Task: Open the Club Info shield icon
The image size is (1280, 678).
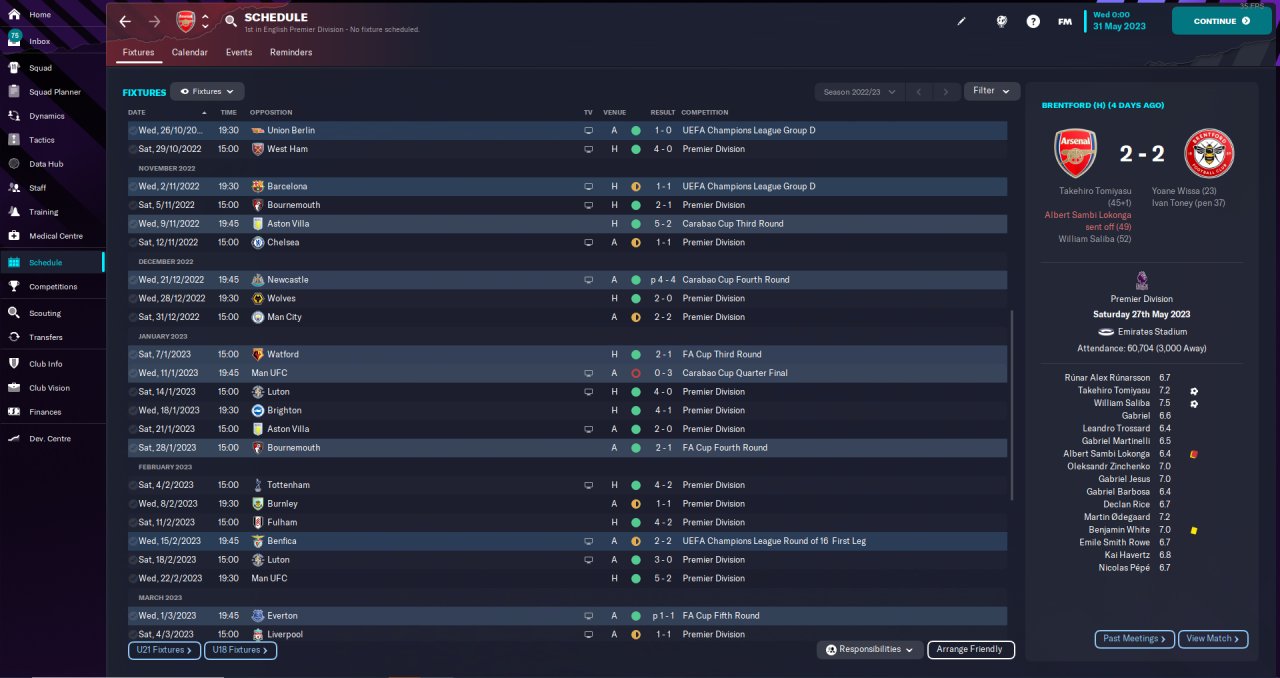Action: click(x=14, y=364)
